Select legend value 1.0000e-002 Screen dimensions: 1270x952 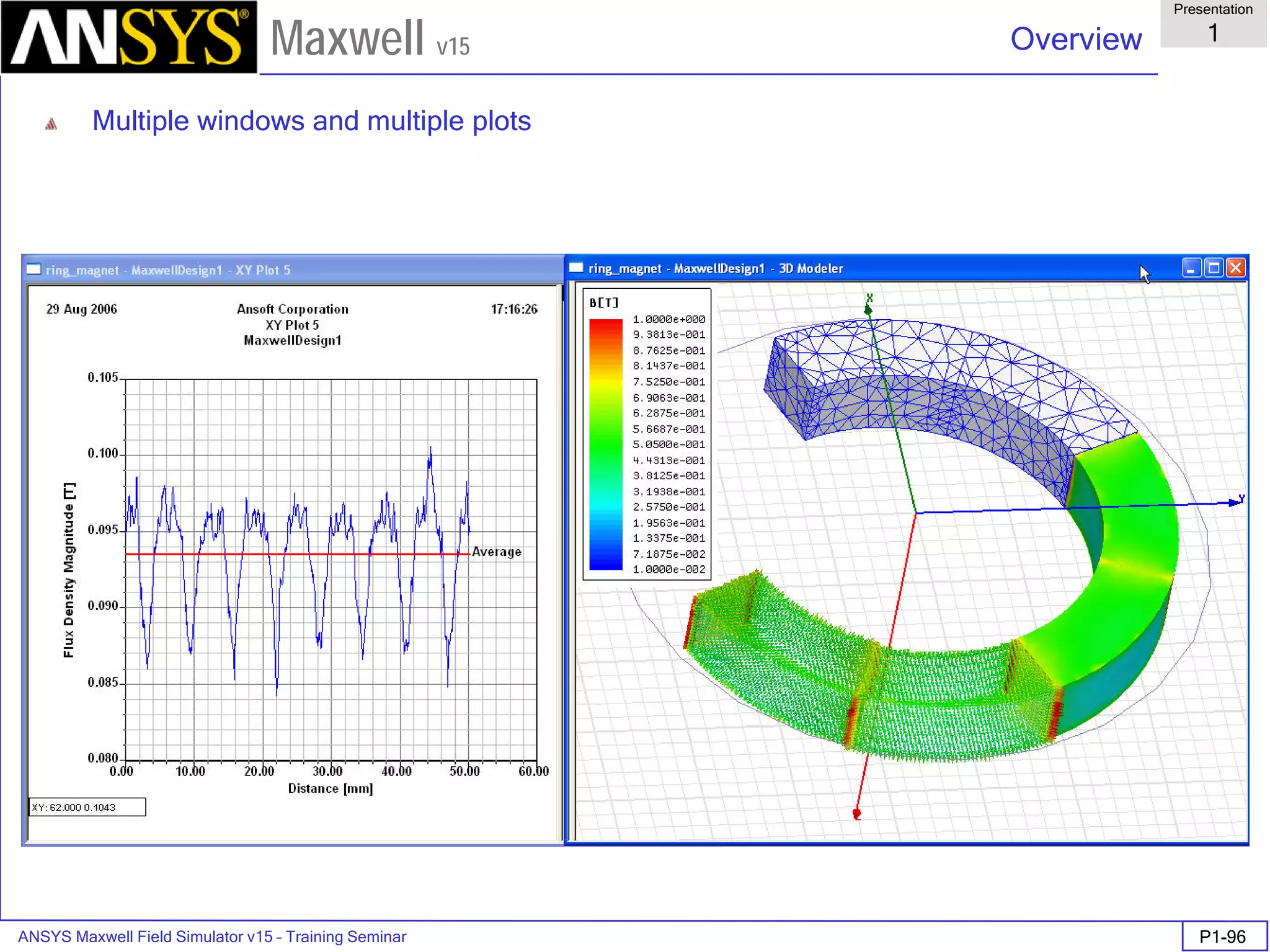668,570
